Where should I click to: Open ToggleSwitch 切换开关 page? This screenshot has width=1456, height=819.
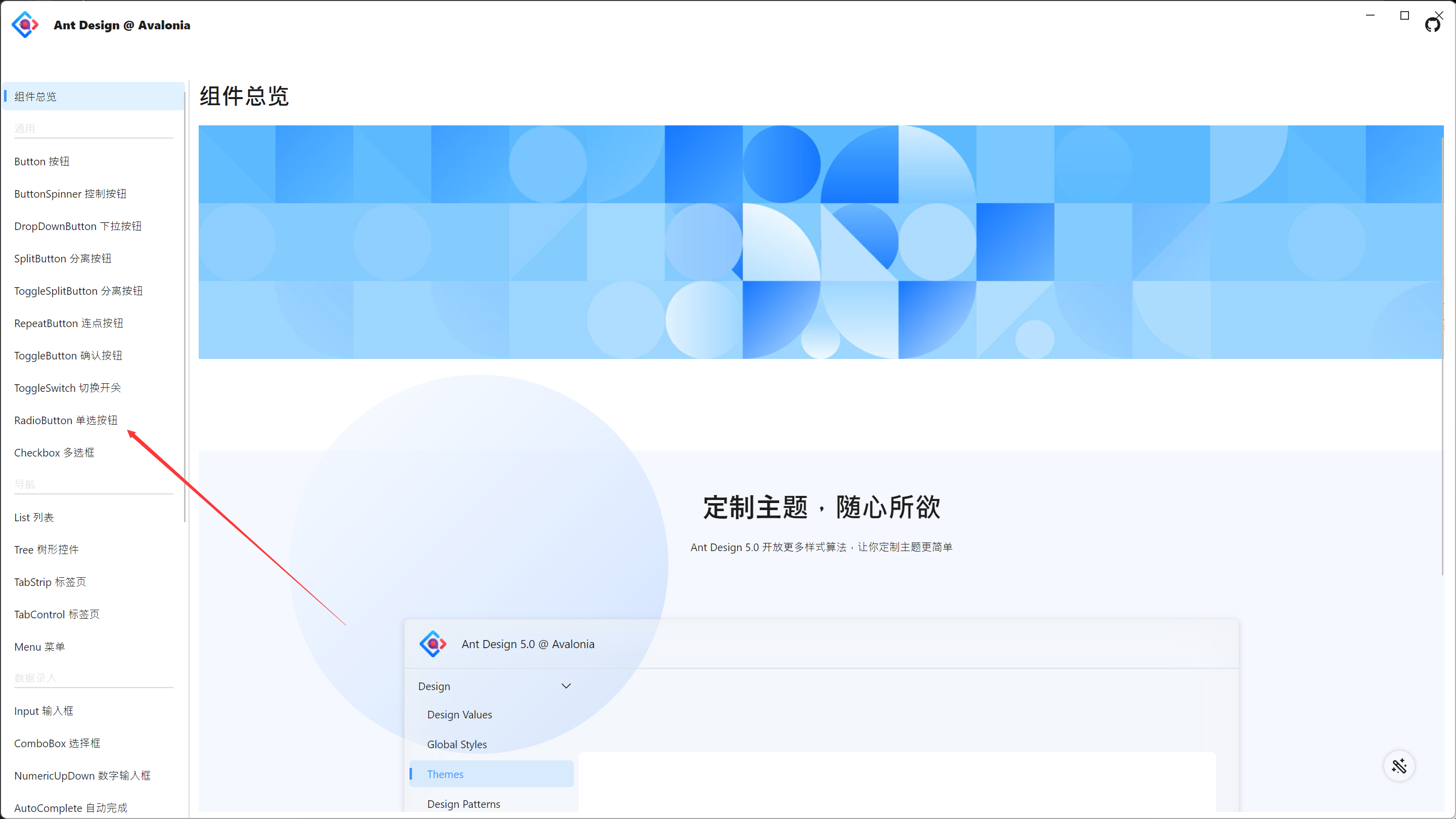(67, 388)
